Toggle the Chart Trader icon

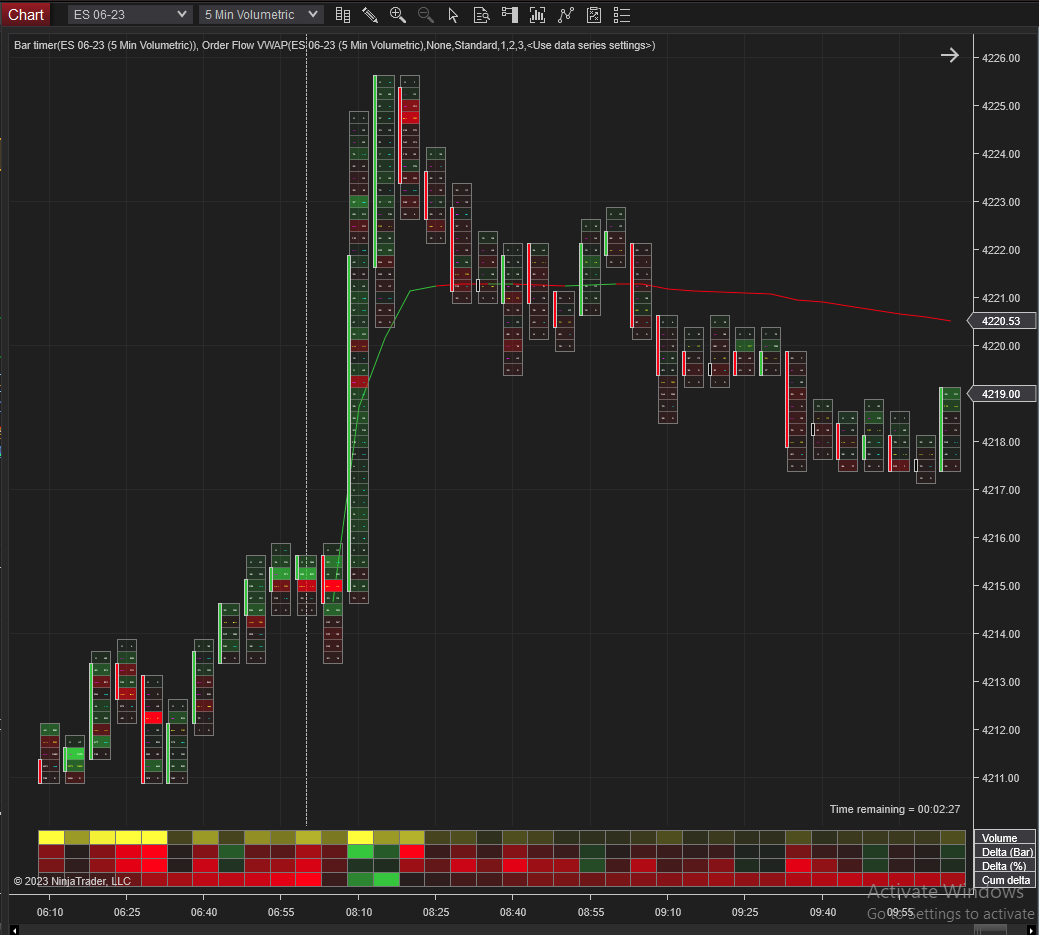coord(510,15)
